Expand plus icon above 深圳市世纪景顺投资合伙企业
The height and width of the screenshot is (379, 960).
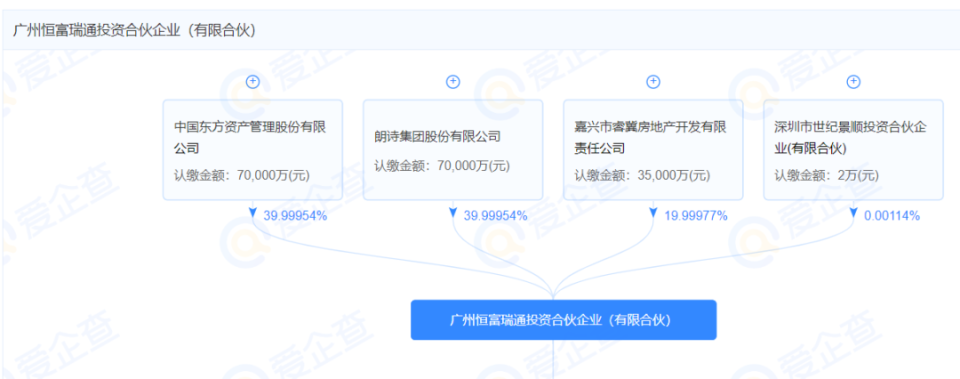pyautogui.click(x=853, y=81)
